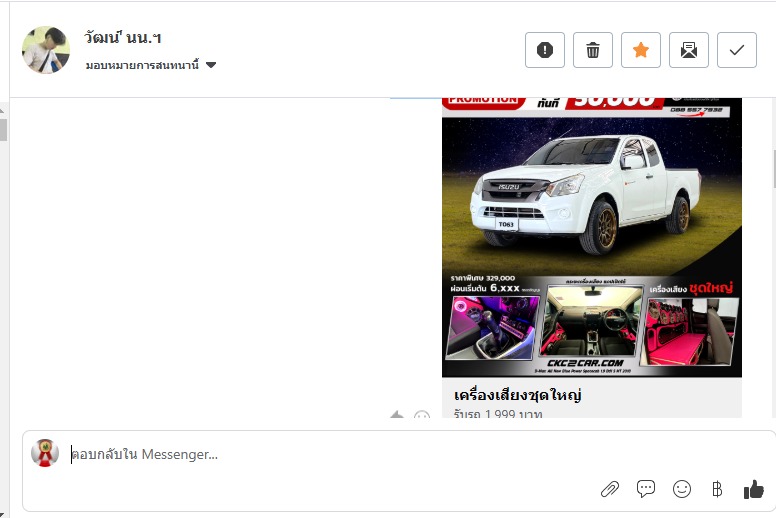Open the white Isuzu pickup ad image
Viewport: 776px width, 518px height.
click(592, 237)
